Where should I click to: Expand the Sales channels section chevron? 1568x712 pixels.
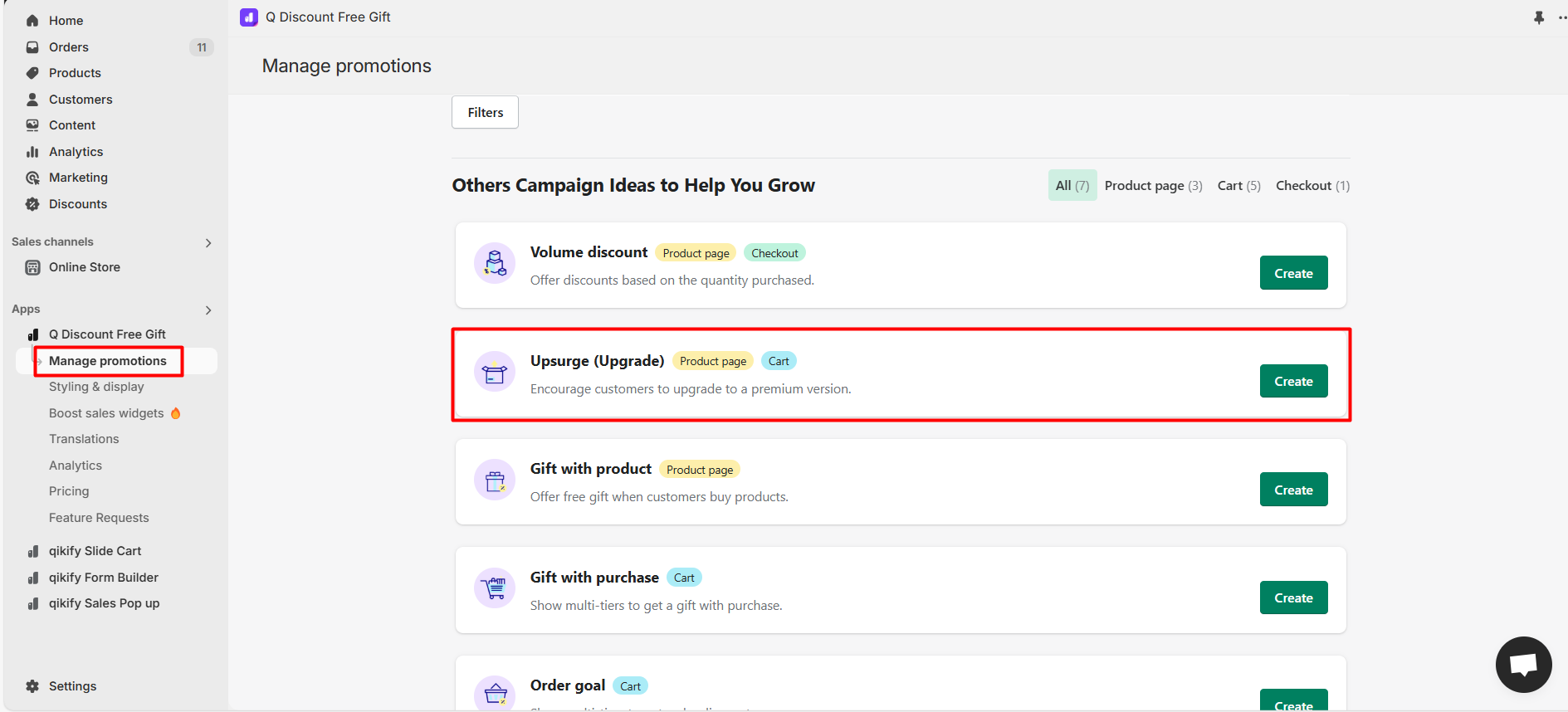point(208,243)
